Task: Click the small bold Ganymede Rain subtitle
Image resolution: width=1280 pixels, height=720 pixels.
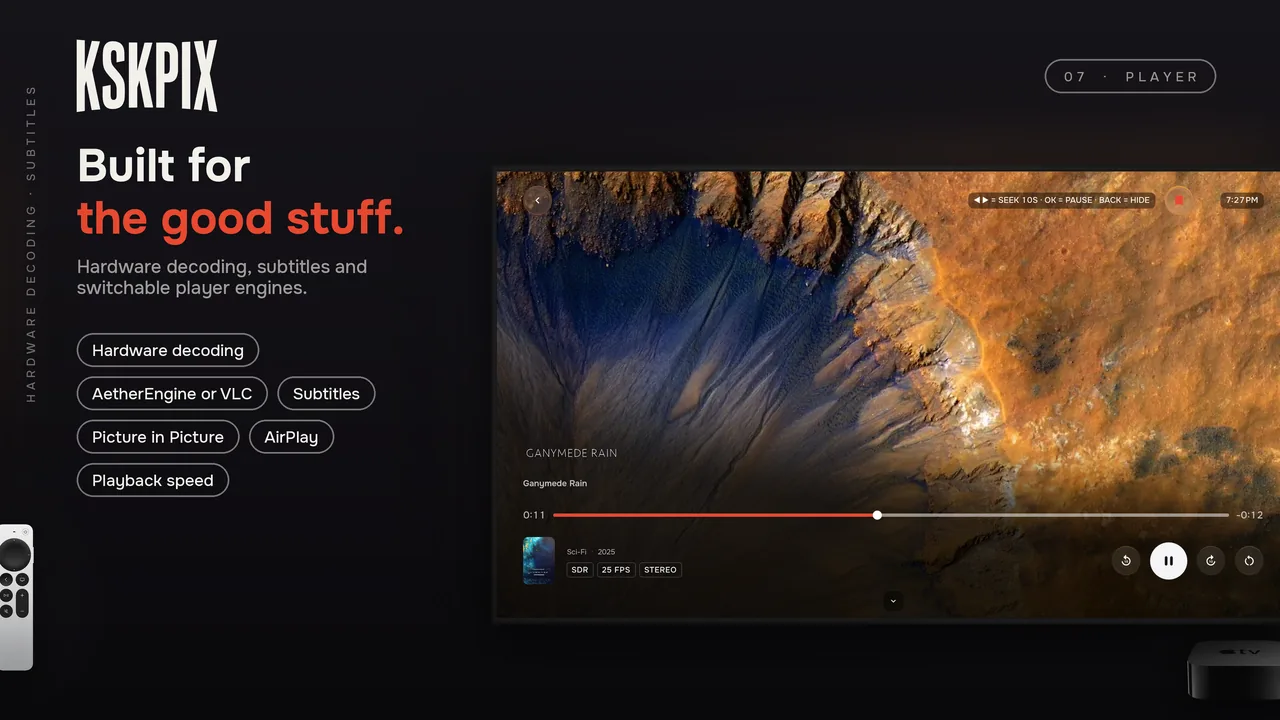Action: pyautogui.click(x=555, y=484)
